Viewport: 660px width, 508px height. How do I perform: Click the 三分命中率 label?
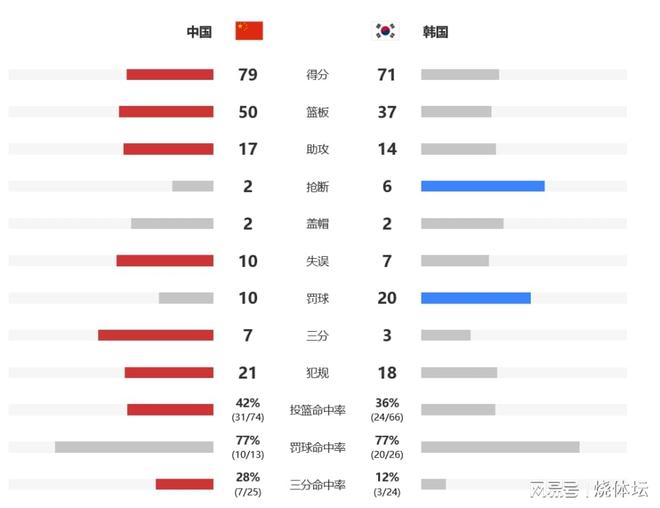pyautogui.click(x=317, y=485)
